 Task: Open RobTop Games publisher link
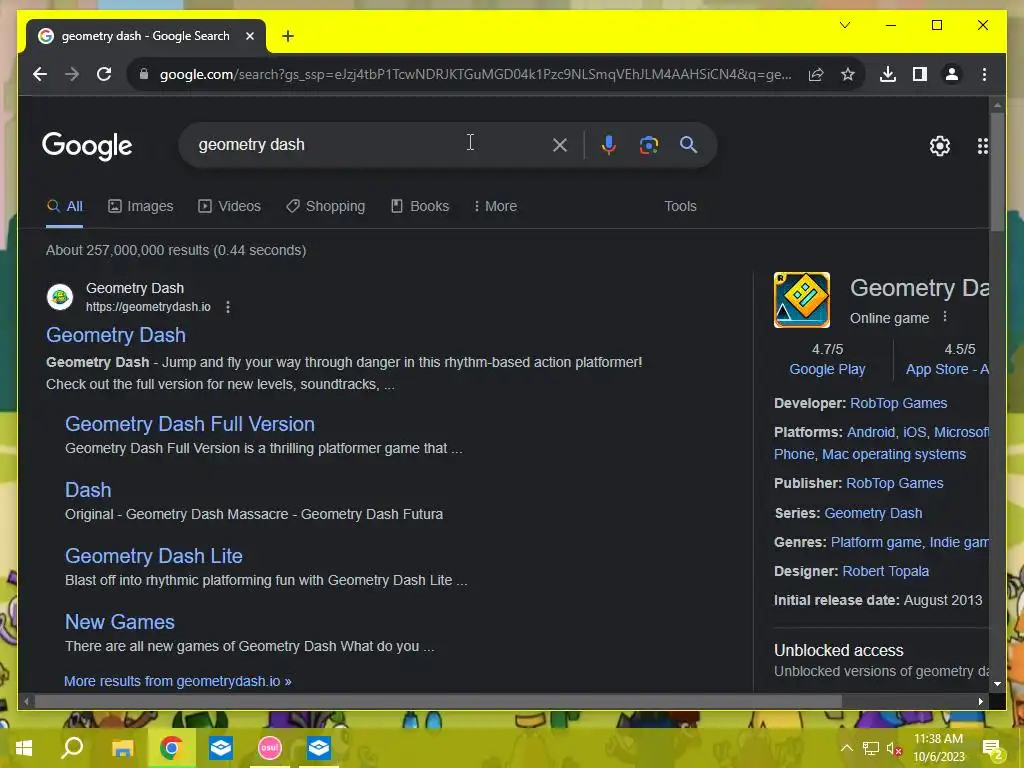coord(895,483)
